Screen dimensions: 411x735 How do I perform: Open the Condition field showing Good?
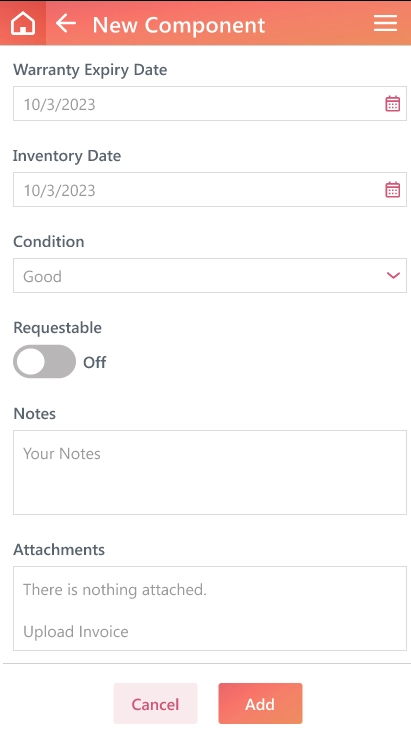209,276
